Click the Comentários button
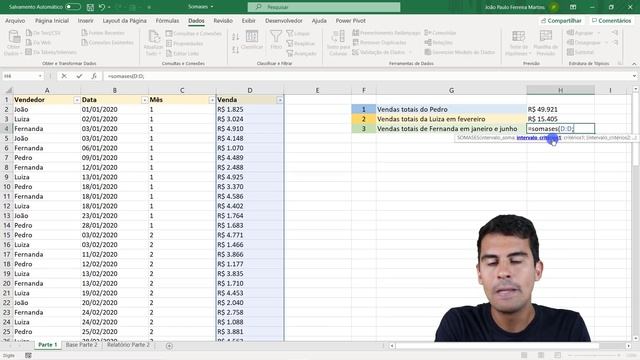640x360 pixels. coord(611,20)
